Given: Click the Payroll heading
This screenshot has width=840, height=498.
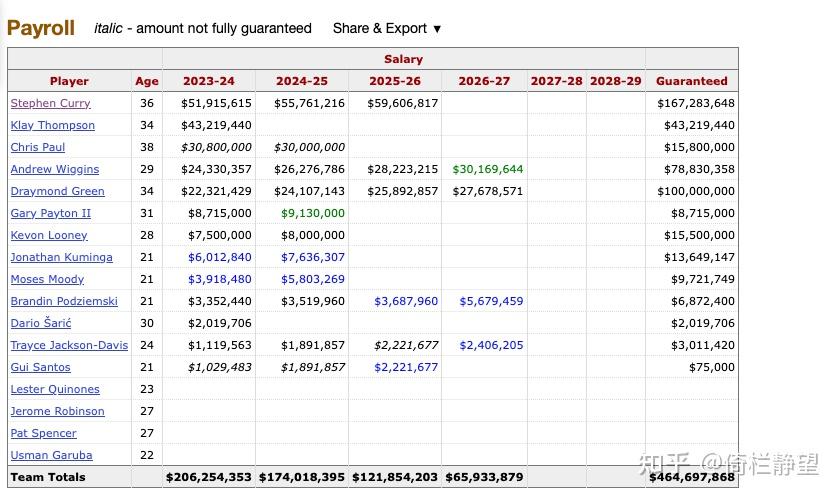Looking at the screenshot, I should tap(41, 28).
